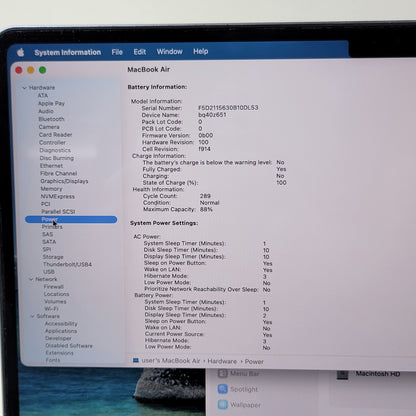
Task: Select NVMExpress in the sidebar
Action: tap(58, 196)
